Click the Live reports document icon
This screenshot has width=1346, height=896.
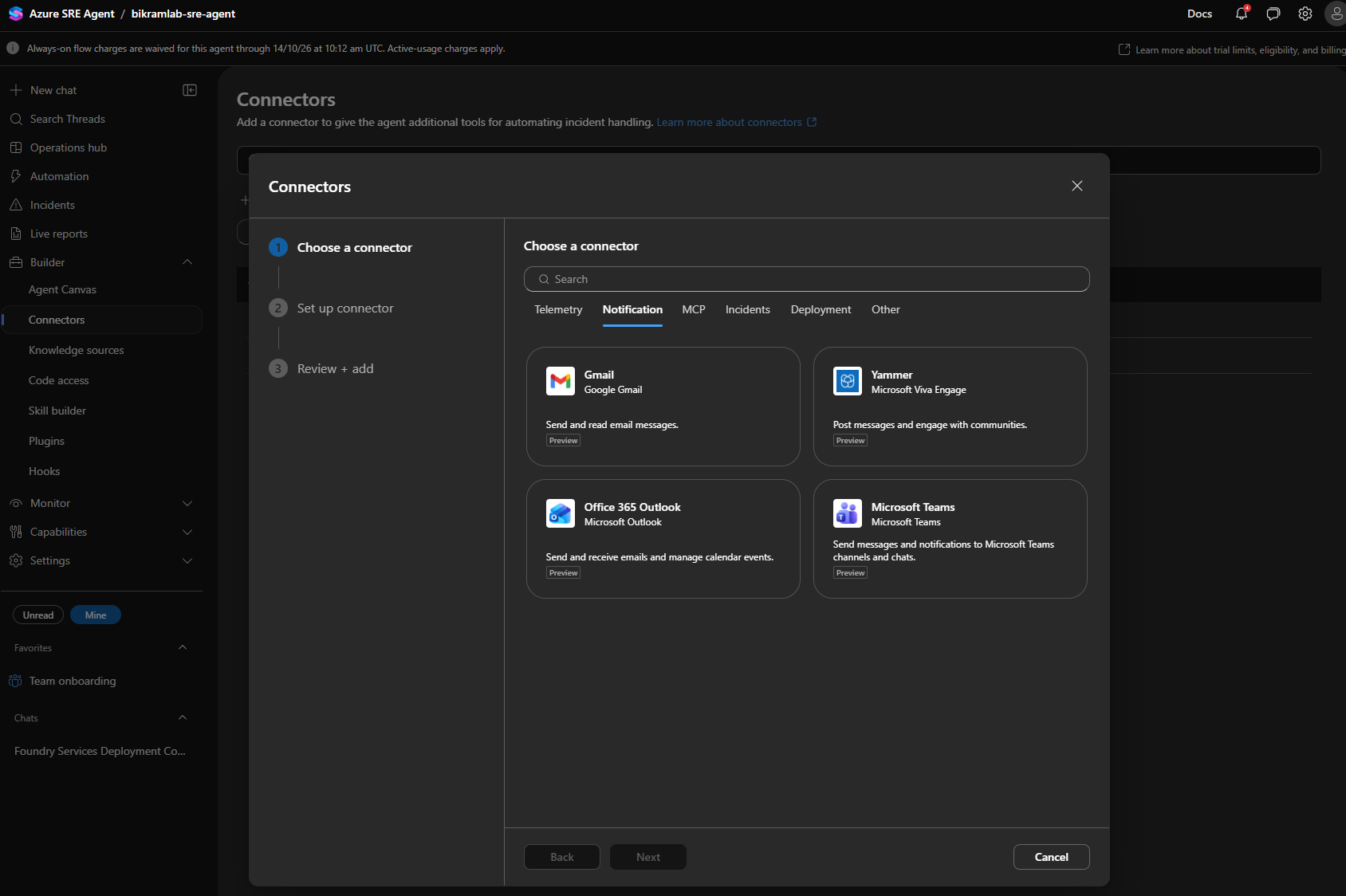(16, 234)
